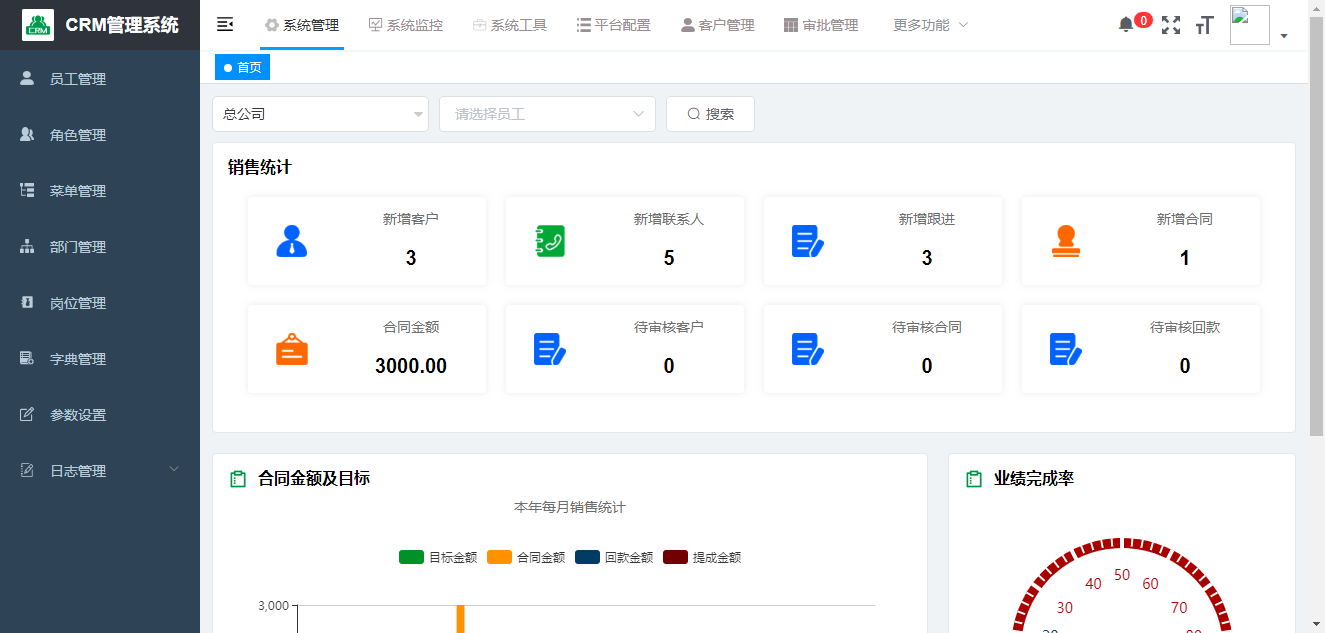Click the 合同金额 orange briefcase icon
This screenshot has height=633, width=1325.
292,349
